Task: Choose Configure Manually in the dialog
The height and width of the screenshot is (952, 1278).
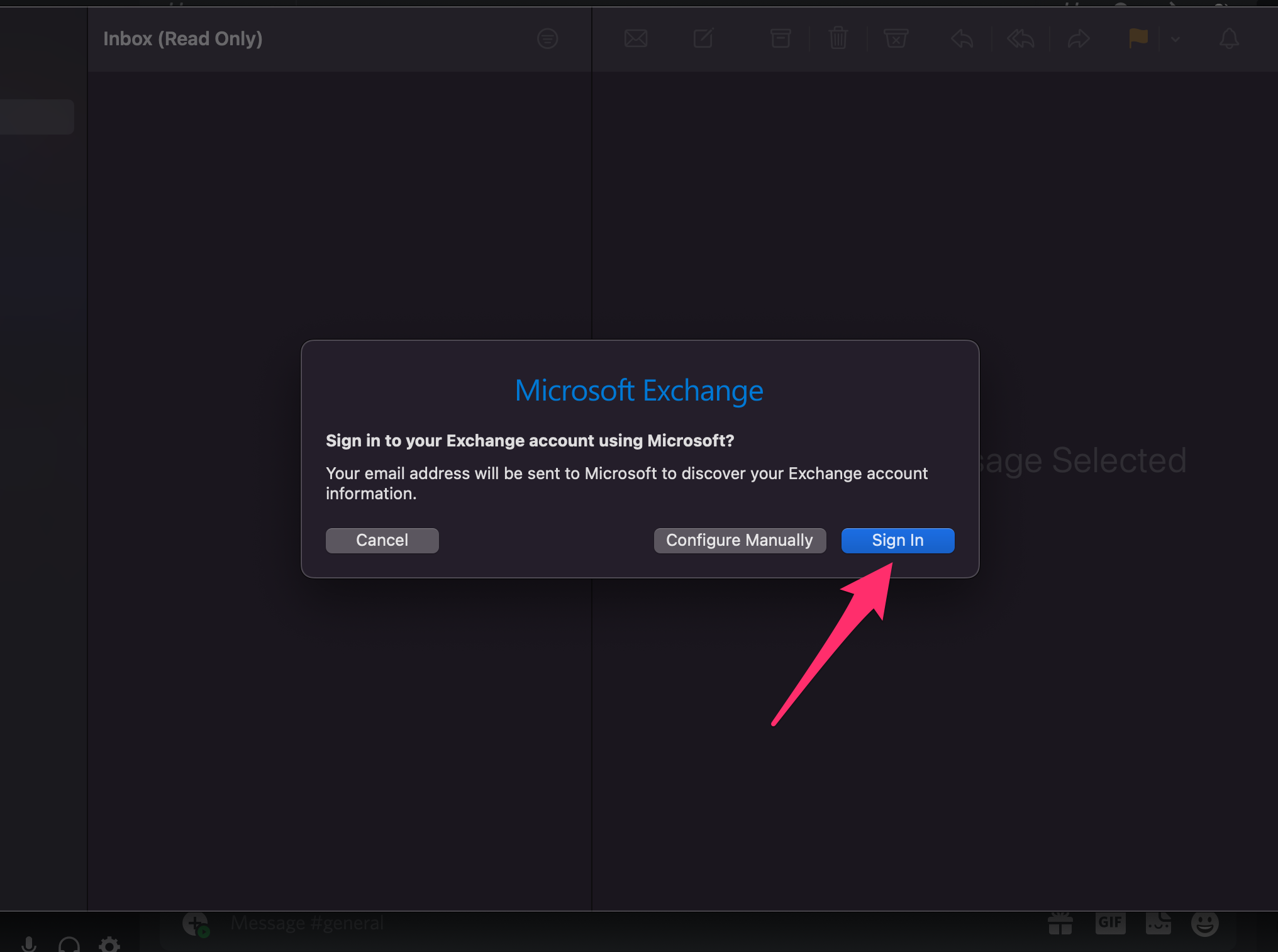Action: point(740,540)
